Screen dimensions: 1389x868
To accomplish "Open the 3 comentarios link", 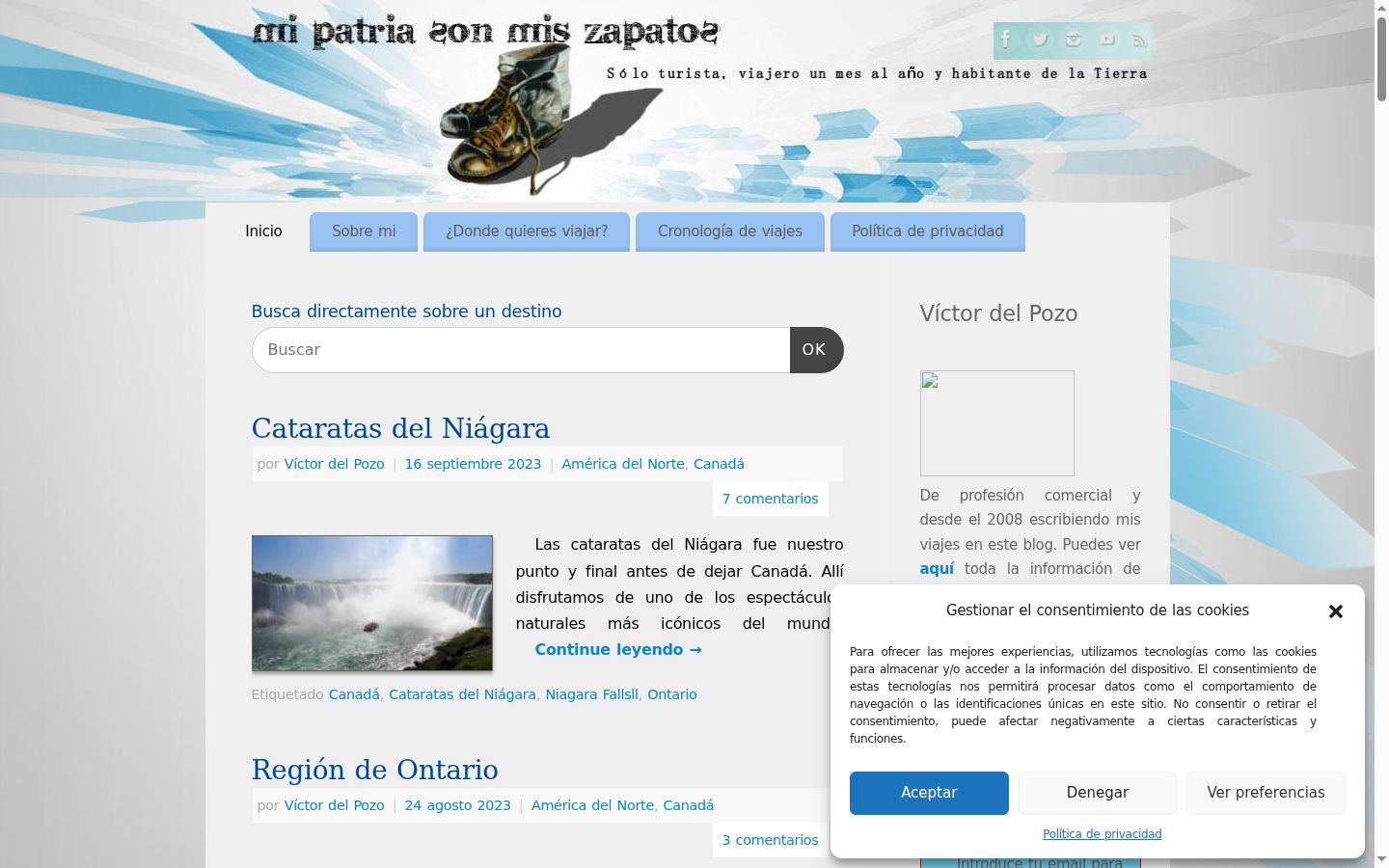I will click(770, 840).
